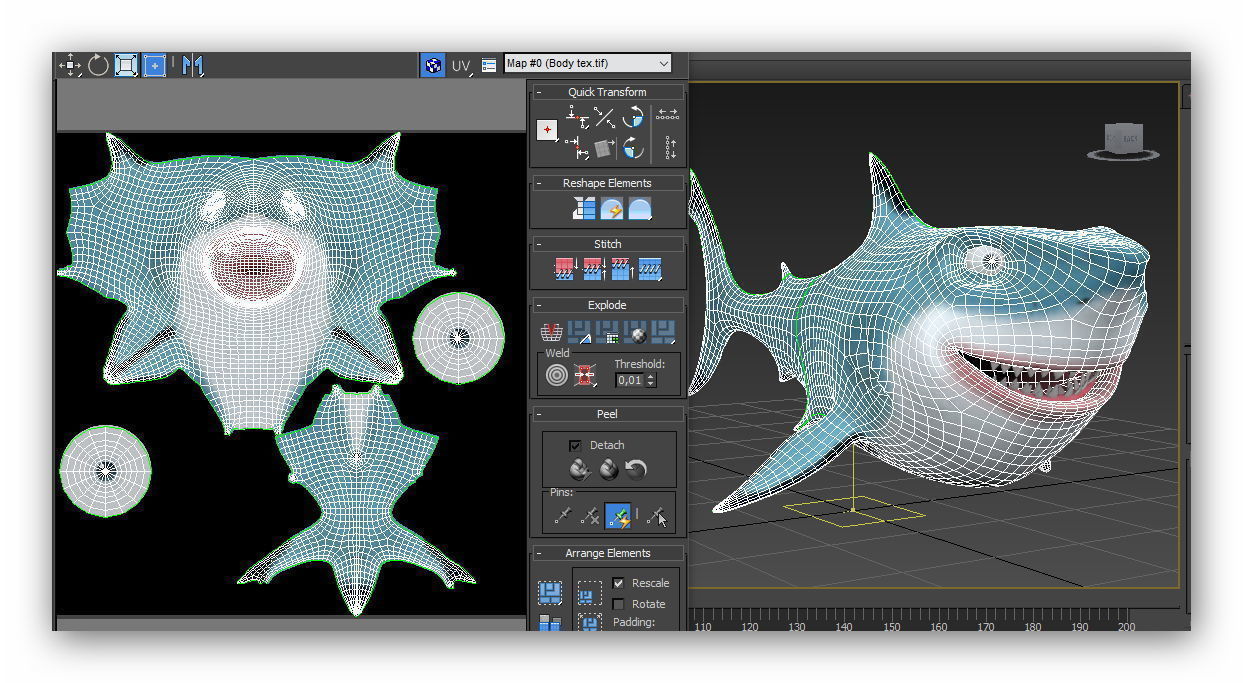Image resolution: width=1243 pixels, height=683 pixels.
Task: Toggle the checker map display icon
Action: (x=433, y=65)
